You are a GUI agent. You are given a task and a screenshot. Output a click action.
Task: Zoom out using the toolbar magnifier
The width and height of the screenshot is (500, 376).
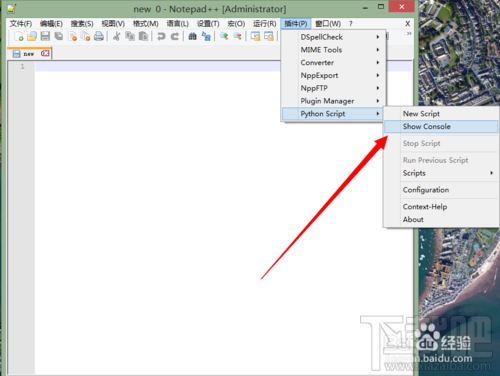pos(237,36)
